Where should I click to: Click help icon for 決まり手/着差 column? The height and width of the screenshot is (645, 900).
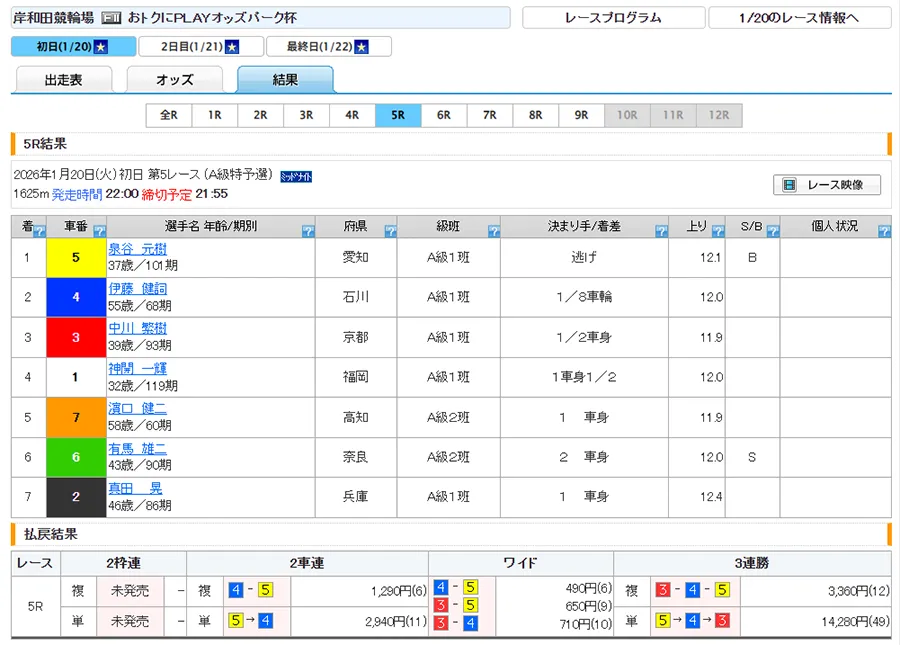661,232
